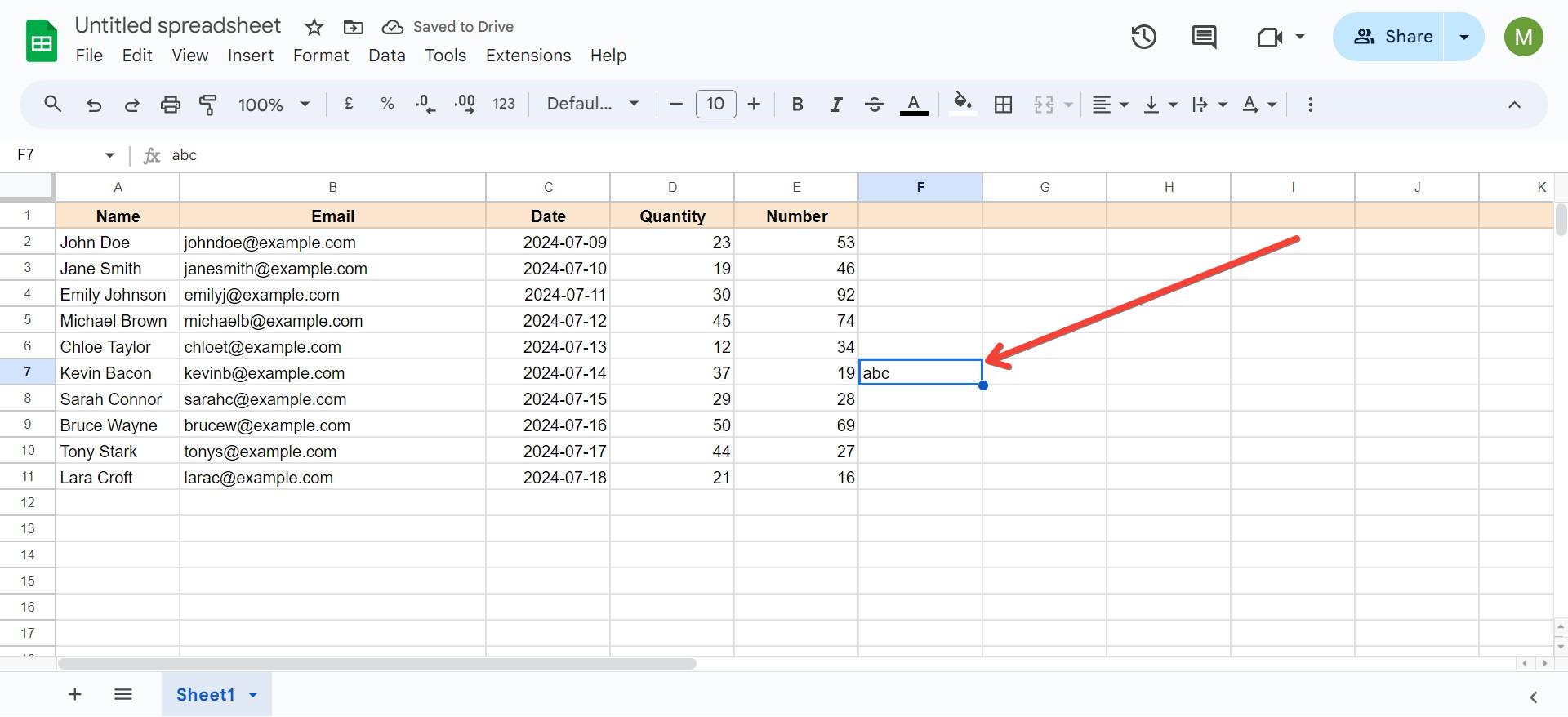Open the text colour picker
This screenshot has height=717, width=1568.
coord(914,104)
